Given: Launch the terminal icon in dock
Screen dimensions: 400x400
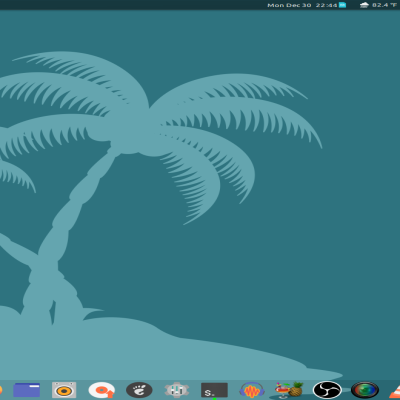Looking at the screenshot, I should [x=214, y=390].
